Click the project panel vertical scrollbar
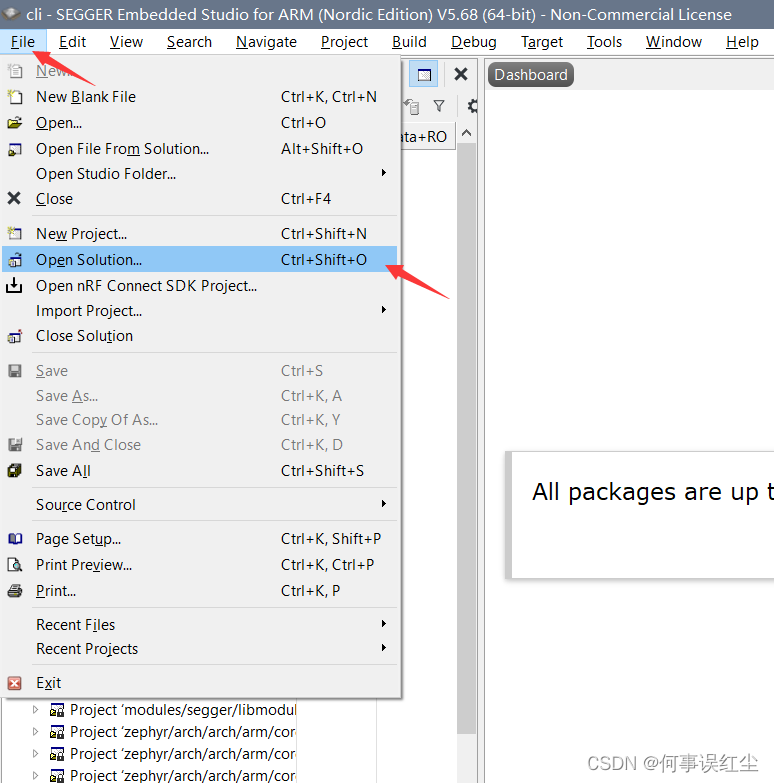 466,439
